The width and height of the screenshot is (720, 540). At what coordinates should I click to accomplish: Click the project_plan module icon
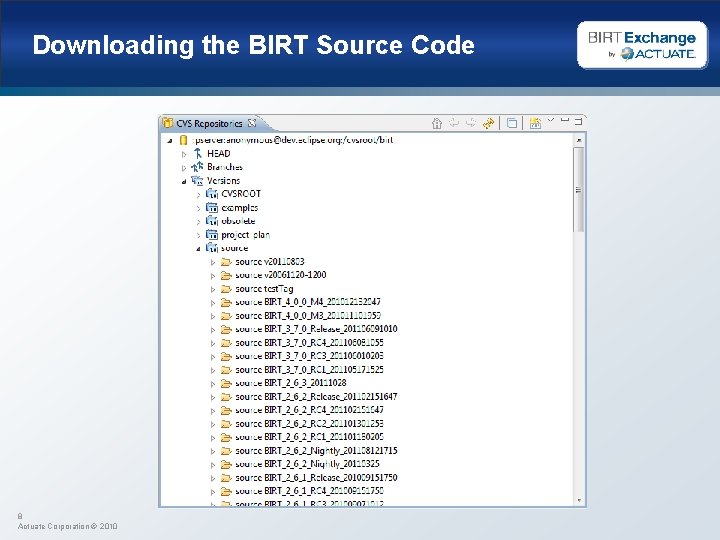(x=212, y=235)
